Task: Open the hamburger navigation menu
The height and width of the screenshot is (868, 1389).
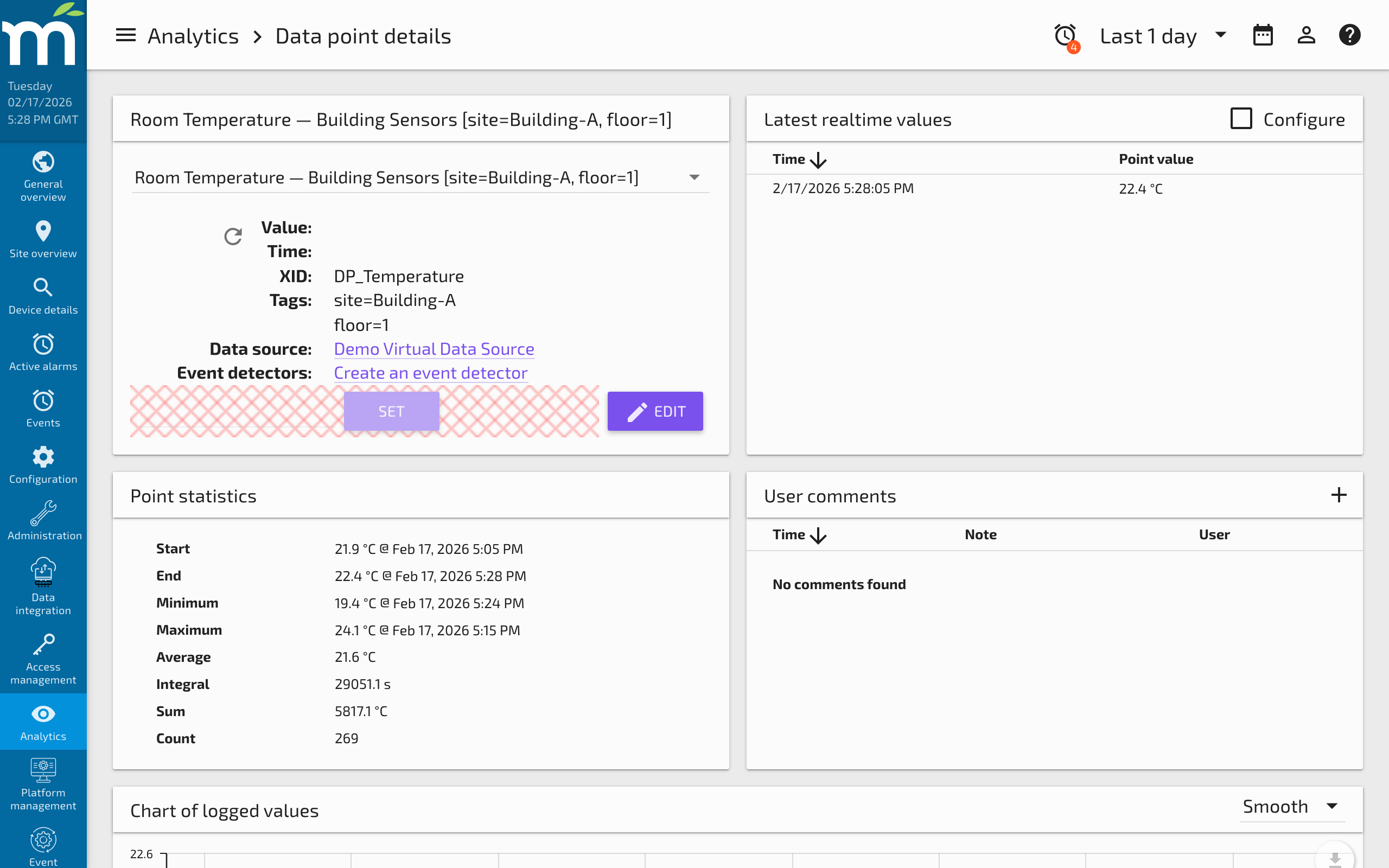Action: [125, 35]
